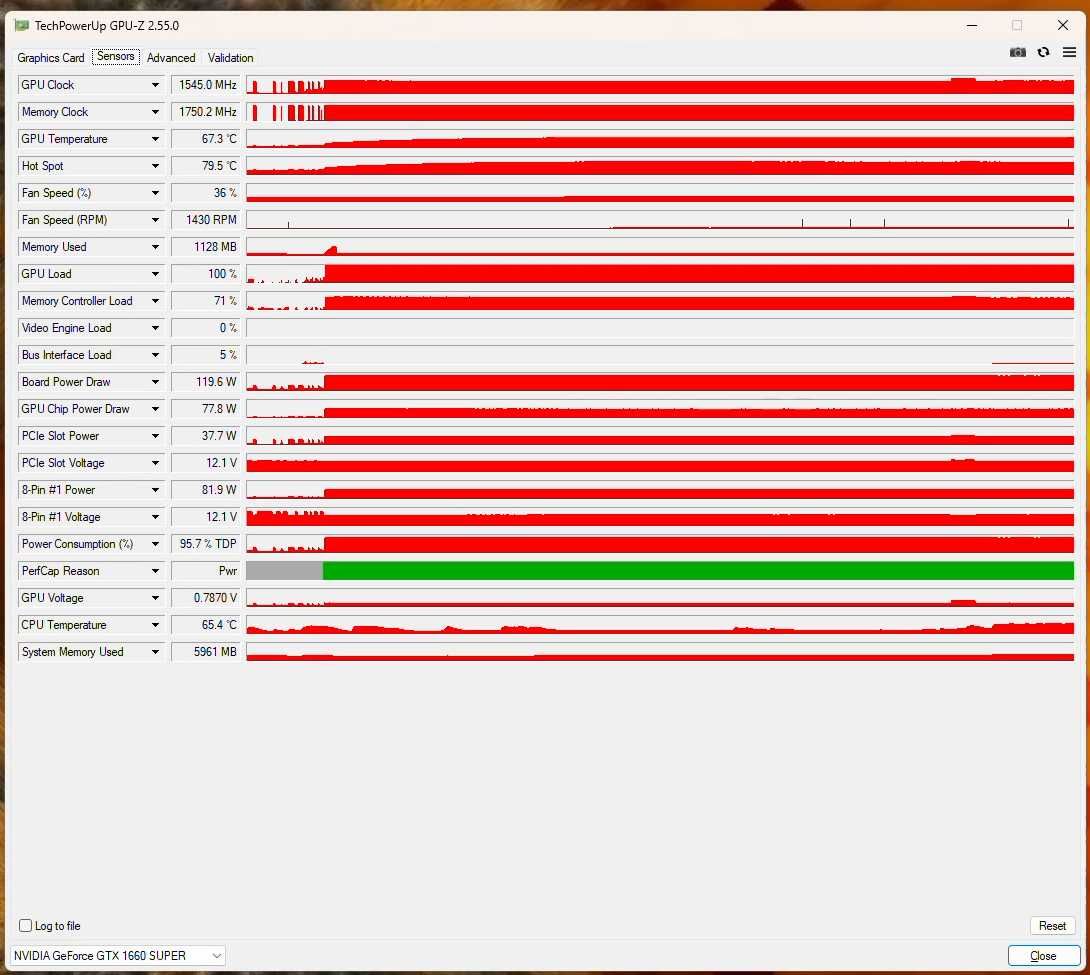
Task: Click the 1750.2 MHz Memory Clock value
Action: 206,112
